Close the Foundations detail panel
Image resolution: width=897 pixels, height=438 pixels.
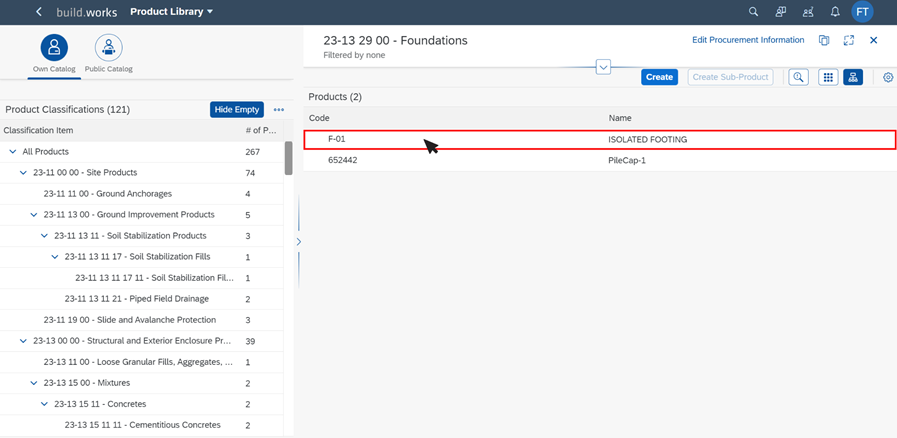(x=874, y=40)
